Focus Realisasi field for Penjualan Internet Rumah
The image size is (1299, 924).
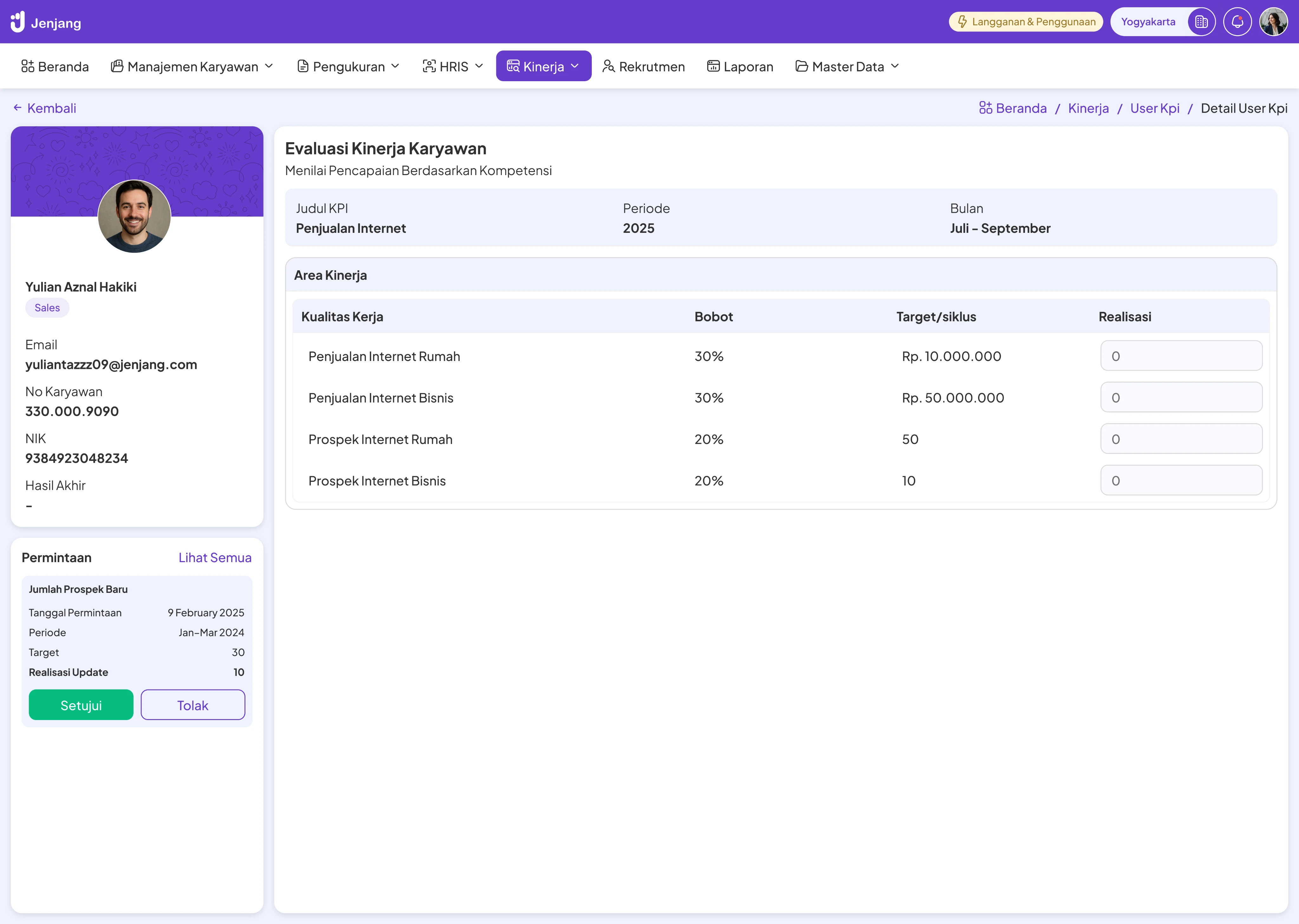click(1181, 356)
